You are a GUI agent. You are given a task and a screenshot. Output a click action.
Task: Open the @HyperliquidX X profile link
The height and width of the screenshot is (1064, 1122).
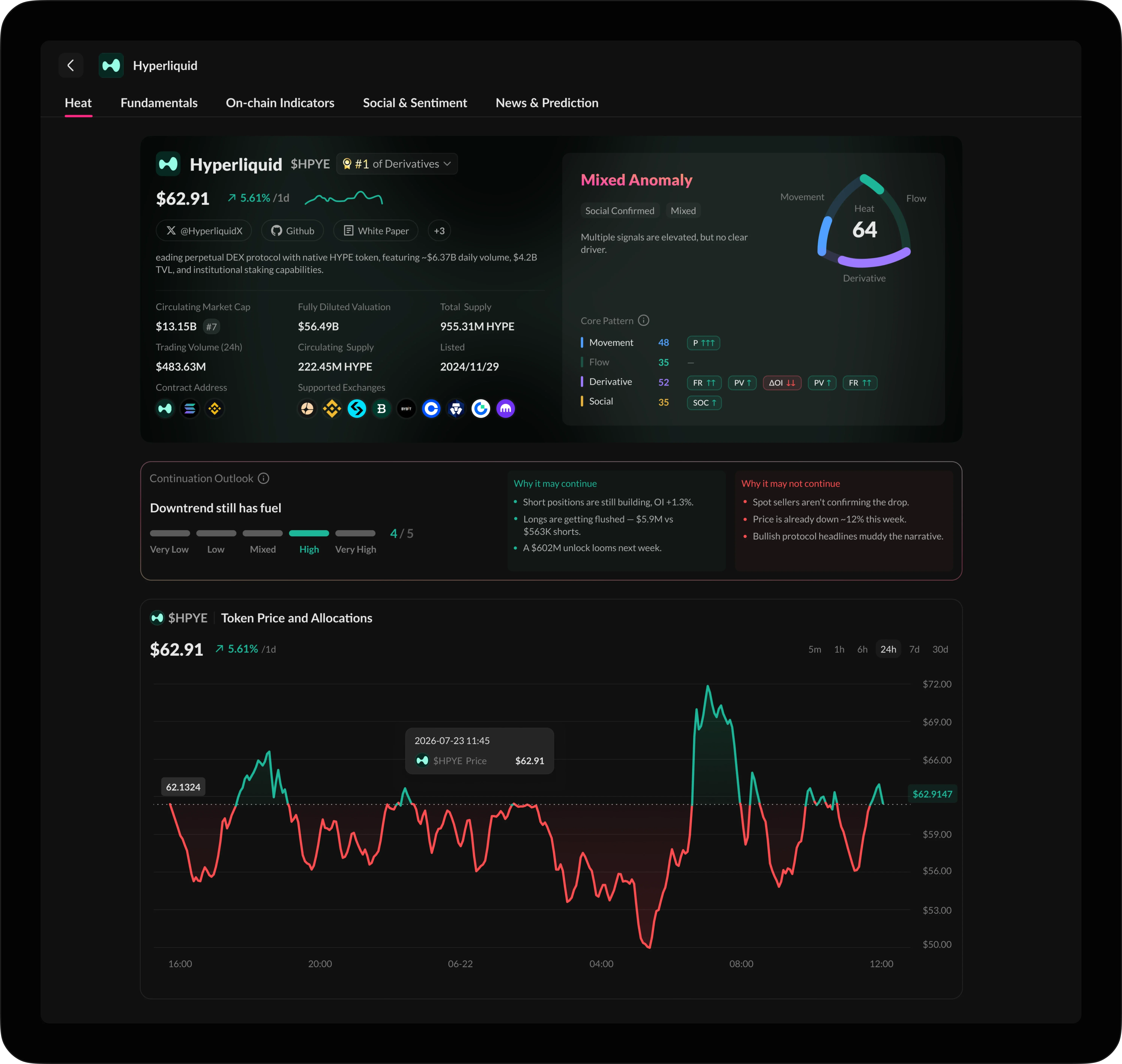tap(204, 231)
